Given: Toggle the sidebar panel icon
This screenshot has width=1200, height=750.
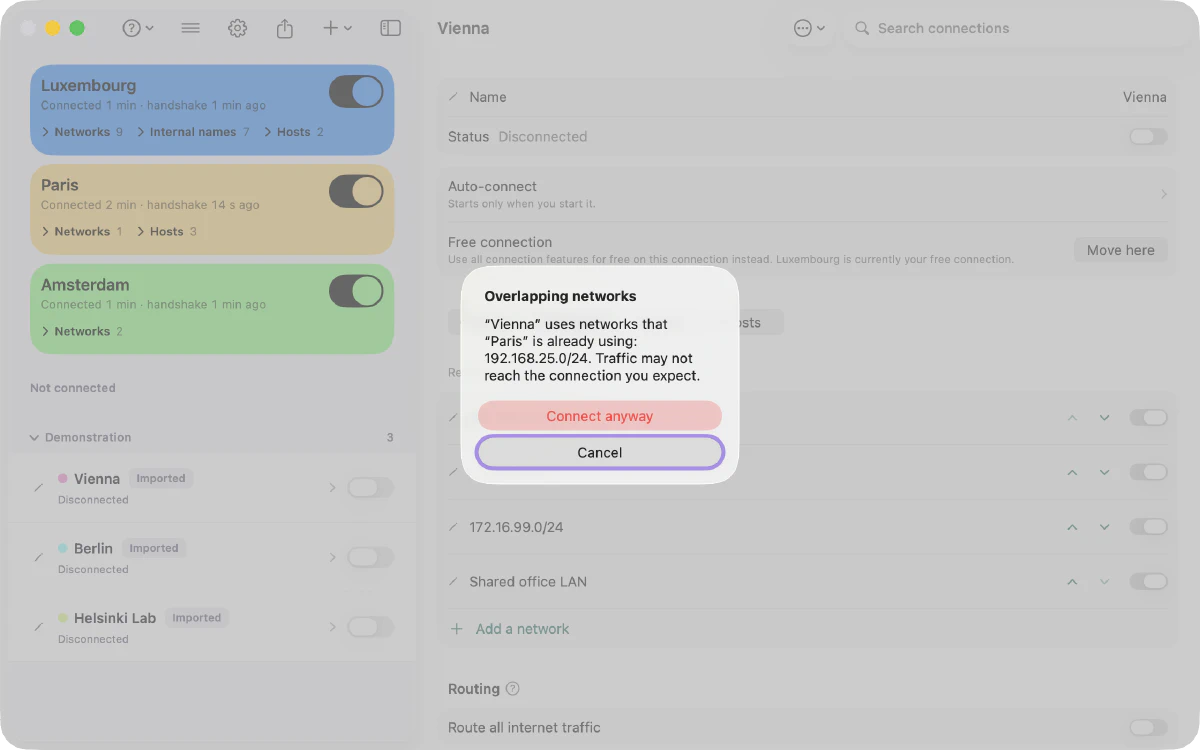Looking at the screenshot, I should point(391,28).
